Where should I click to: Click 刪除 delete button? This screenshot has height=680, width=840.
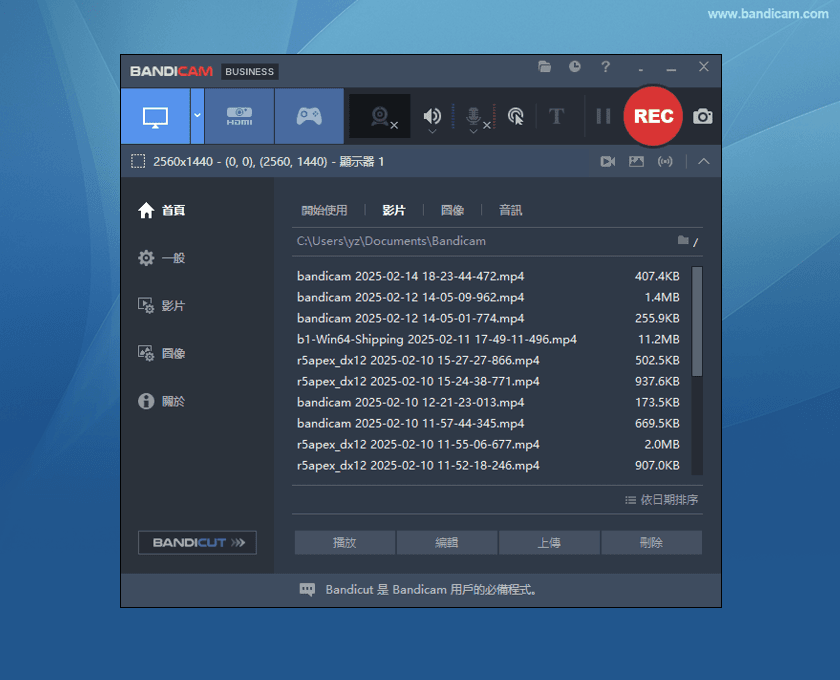point(651,542)
